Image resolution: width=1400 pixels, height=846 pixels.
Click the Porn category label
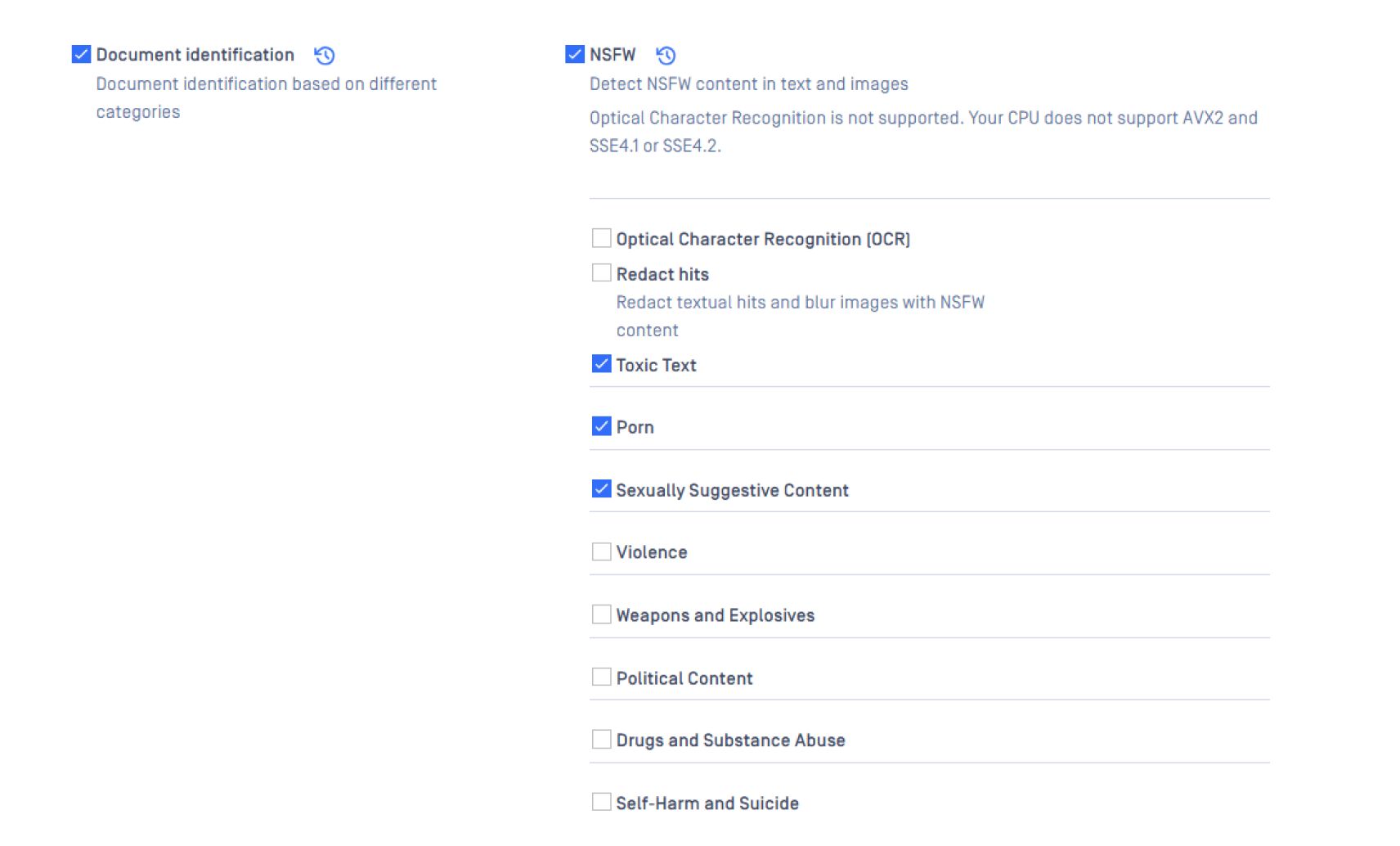635,426
